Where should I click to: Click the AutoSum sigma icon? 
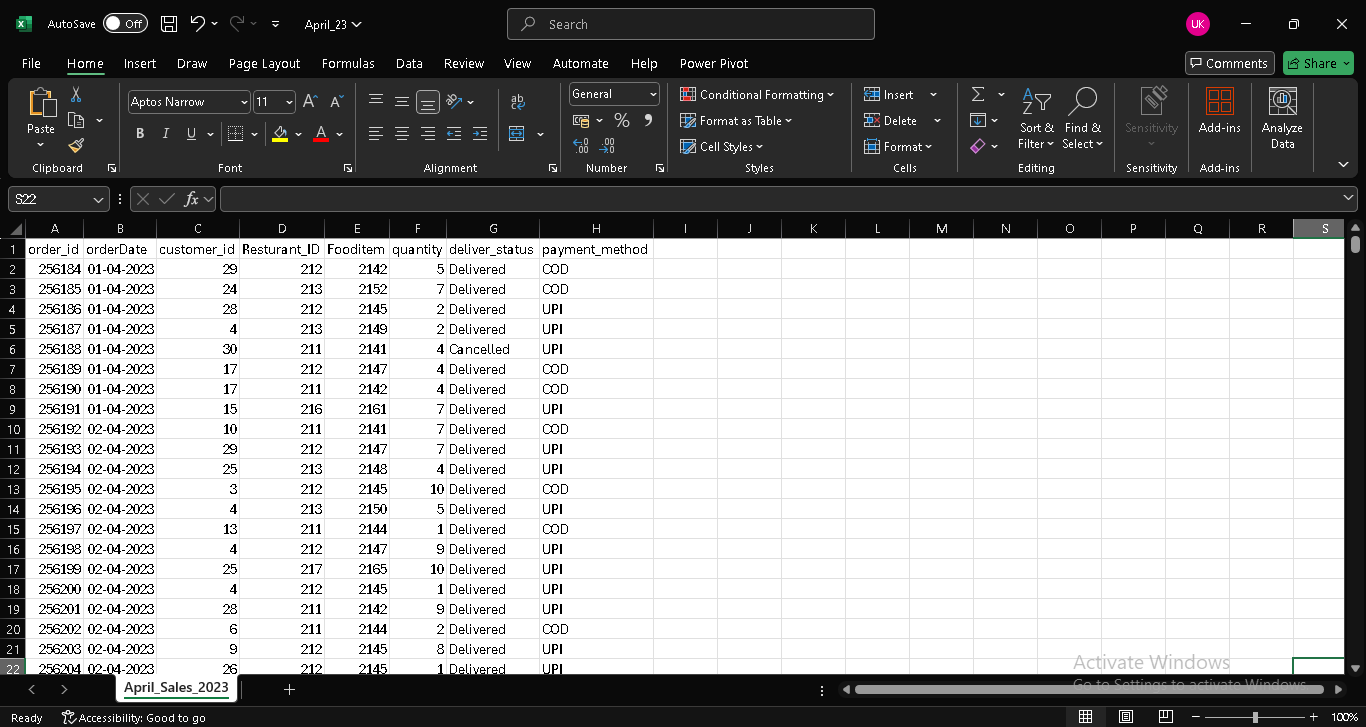(x=977, y=94)
